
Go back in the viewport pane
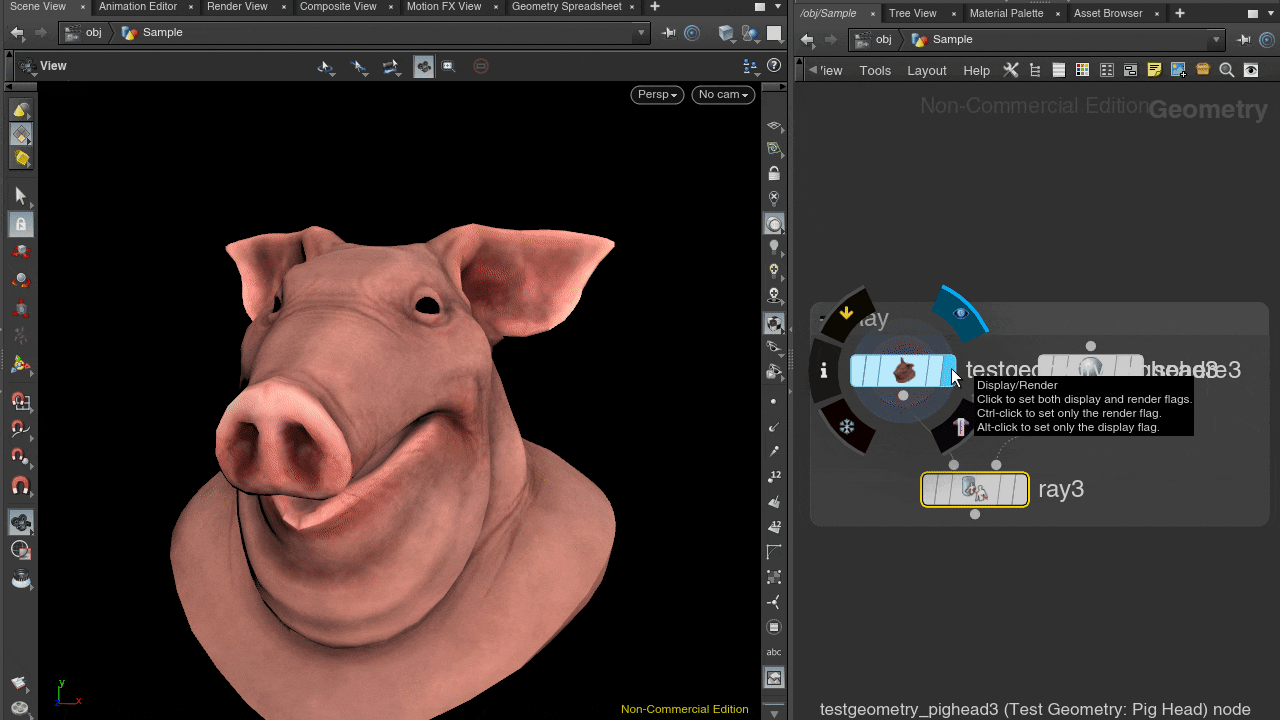[x=17, y=33]
